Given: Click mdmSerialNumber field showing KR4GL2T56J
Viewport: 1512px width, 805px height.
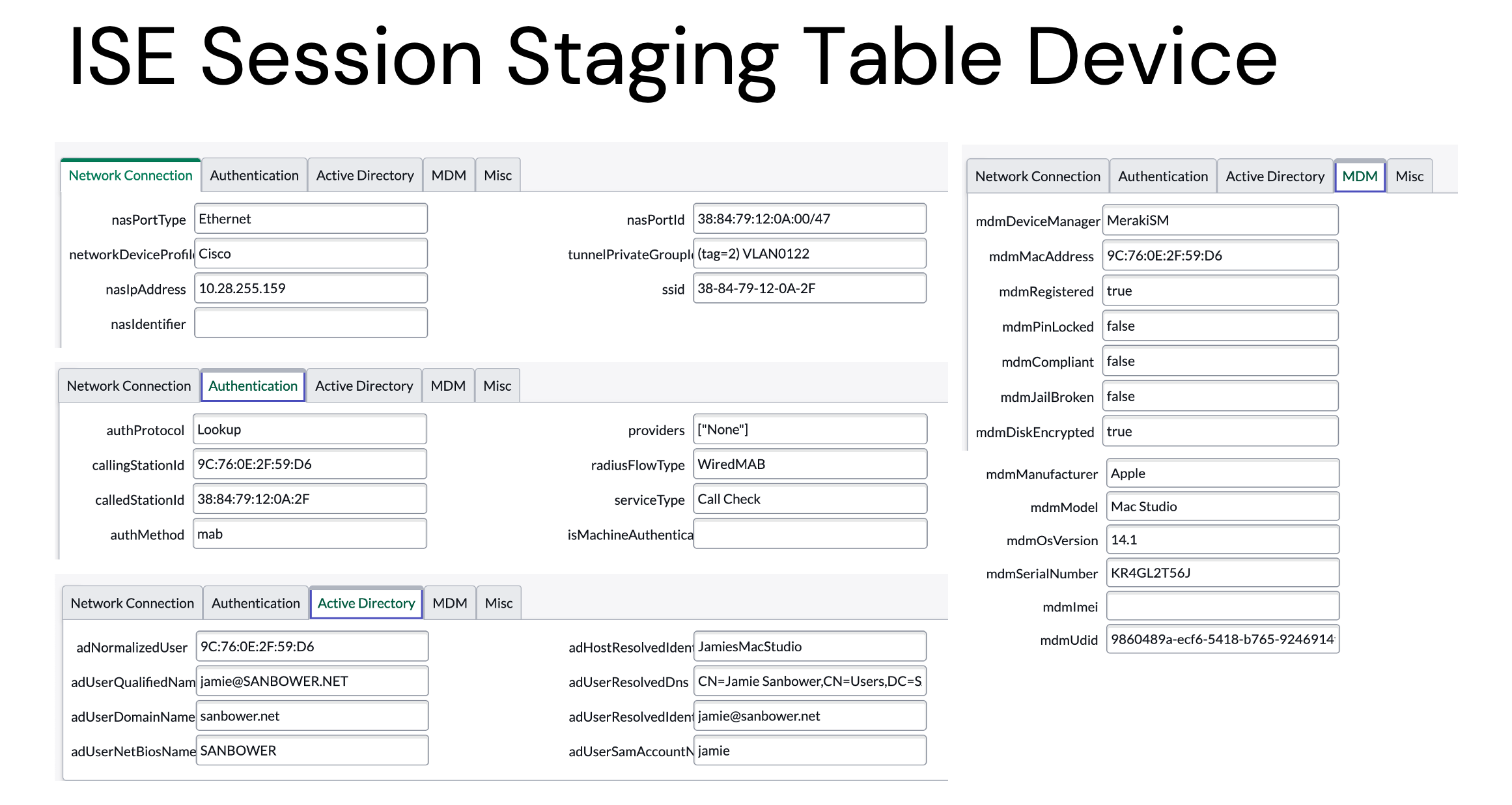Looking at the screenshot, I should (x=1222, y=573).
